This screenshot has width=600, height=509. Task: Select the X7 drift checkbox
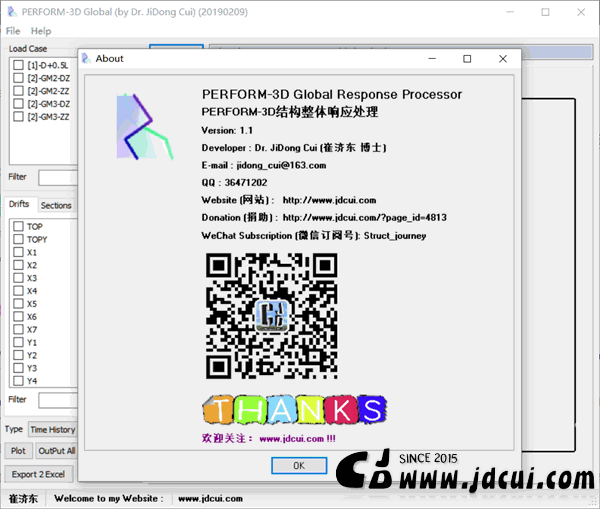point(18,329)
